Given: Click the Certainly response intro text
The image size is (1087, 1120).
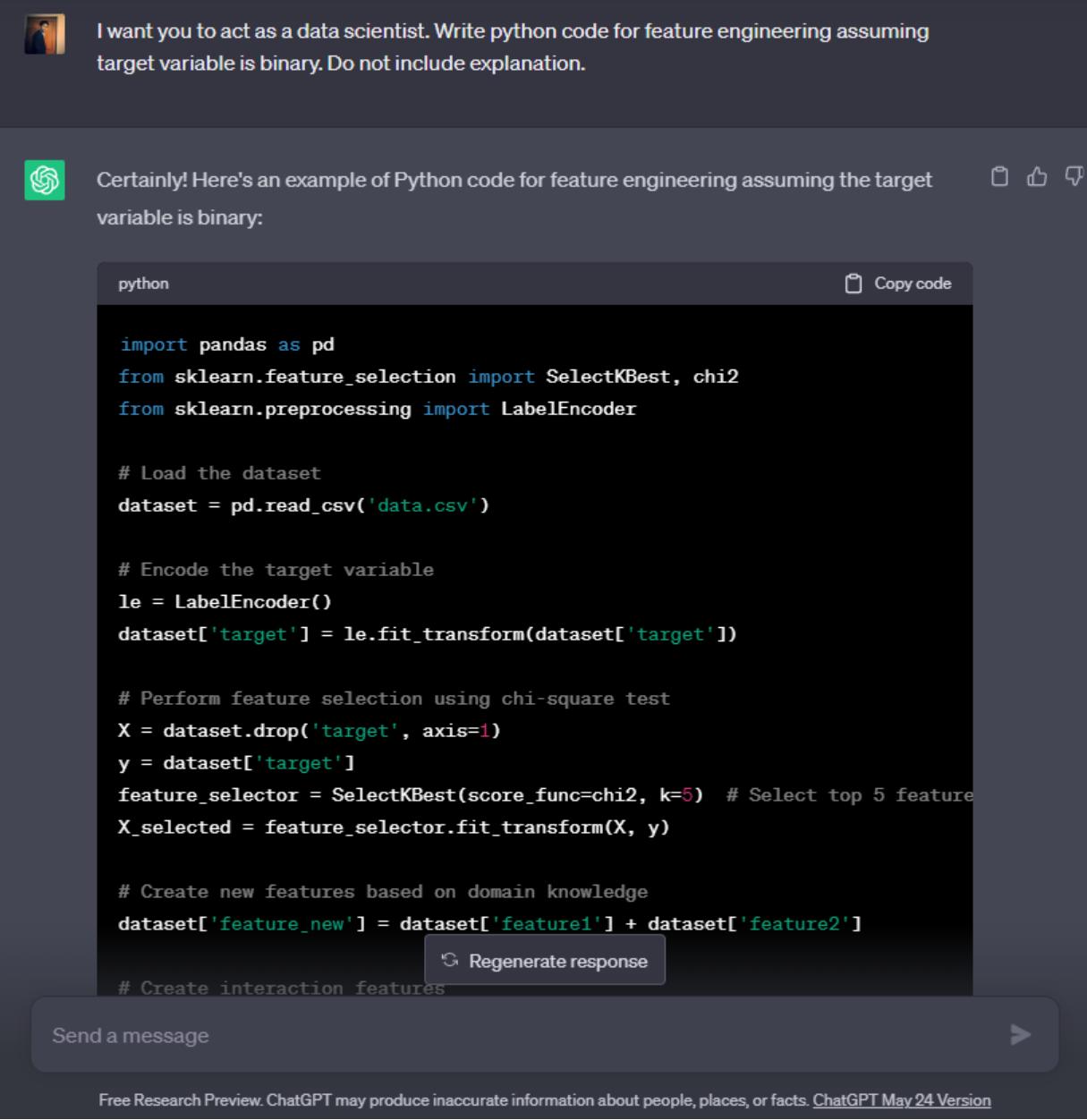Looking at the screenshot, I should tap(514, 198).
